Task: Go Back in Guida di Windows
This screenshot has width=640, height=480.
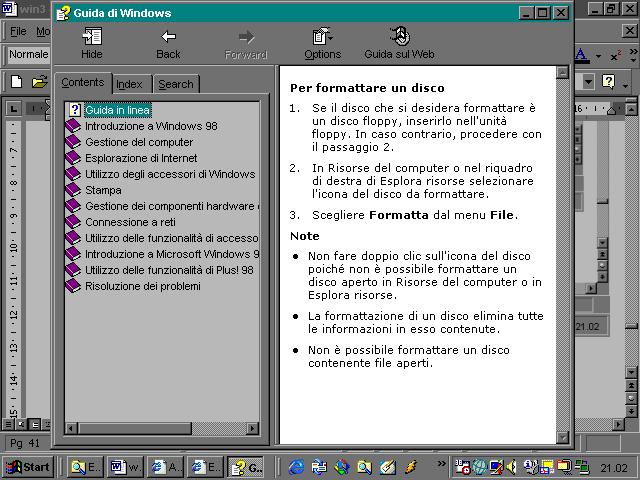Action: click(168, 43)
